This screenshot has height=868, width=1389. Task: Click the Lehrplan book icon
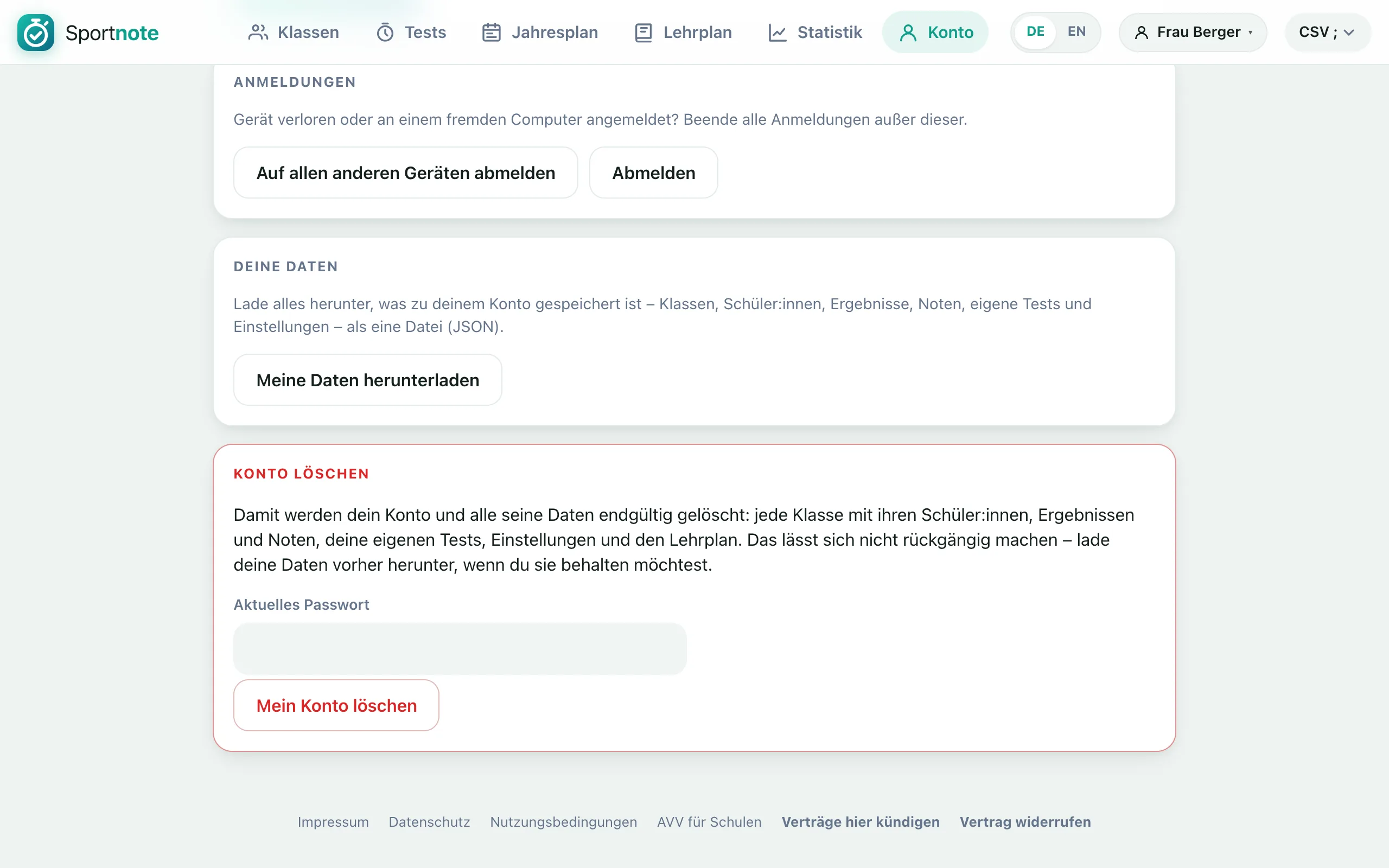643,33
